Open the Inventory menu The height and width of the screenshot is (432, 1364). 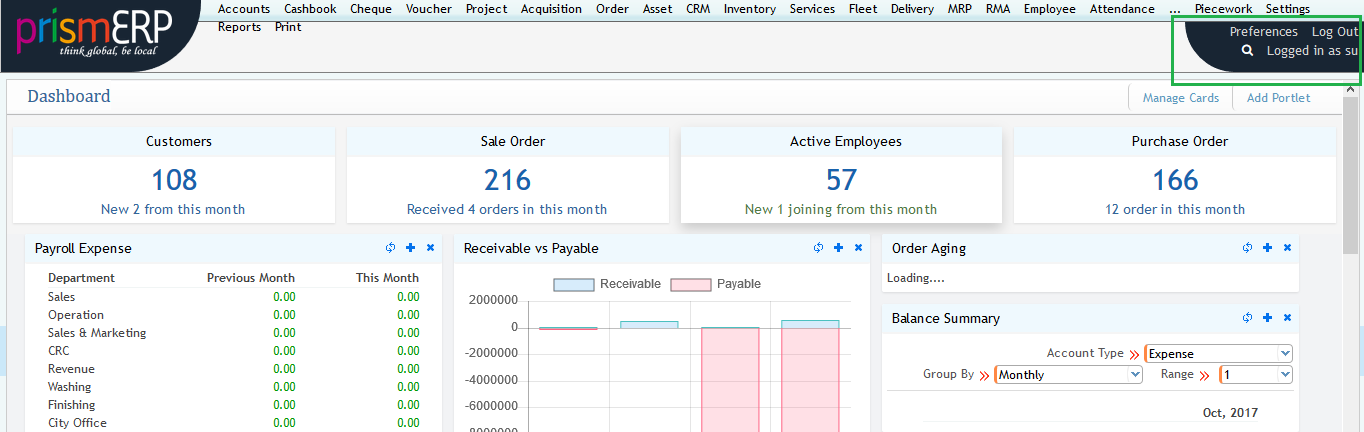(749, 9)
